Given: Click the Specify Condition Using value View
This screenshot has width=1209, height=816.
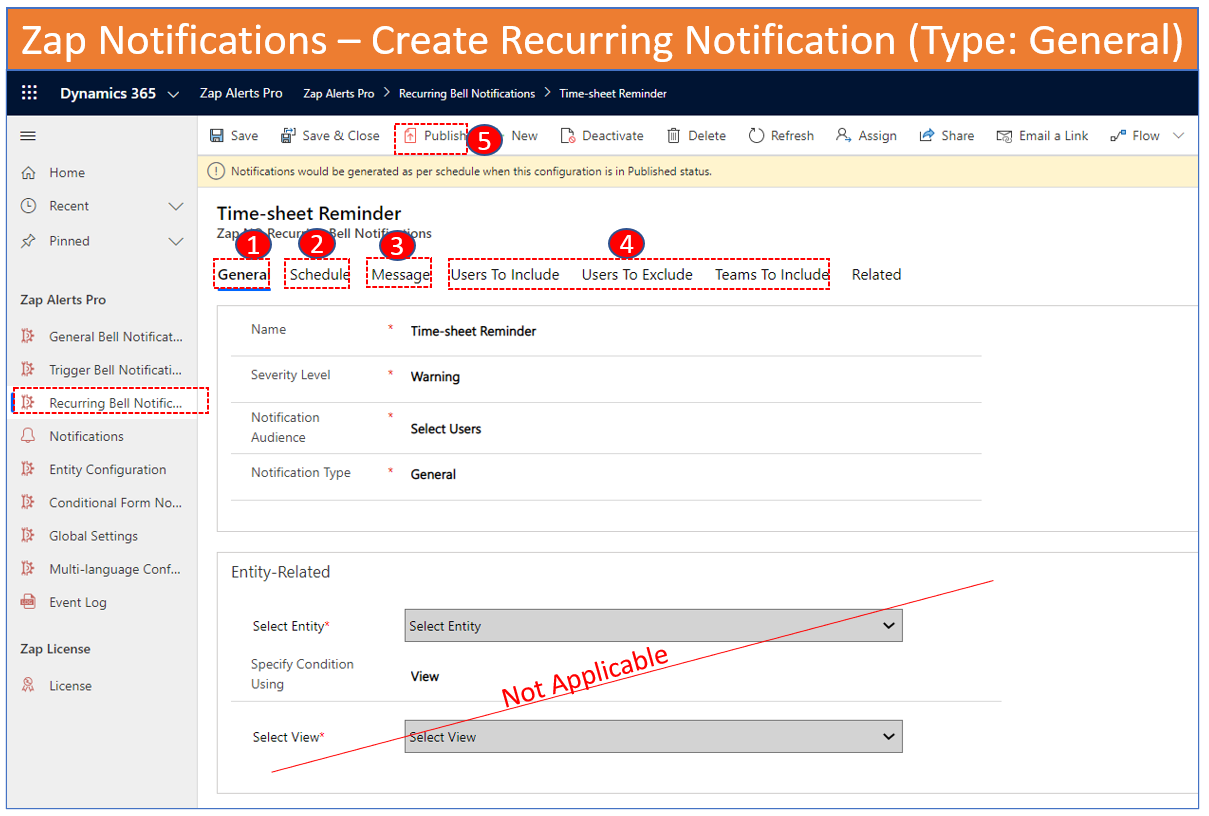Looking at the screenshot, I should pyautogui.click(x=425, y=677).
